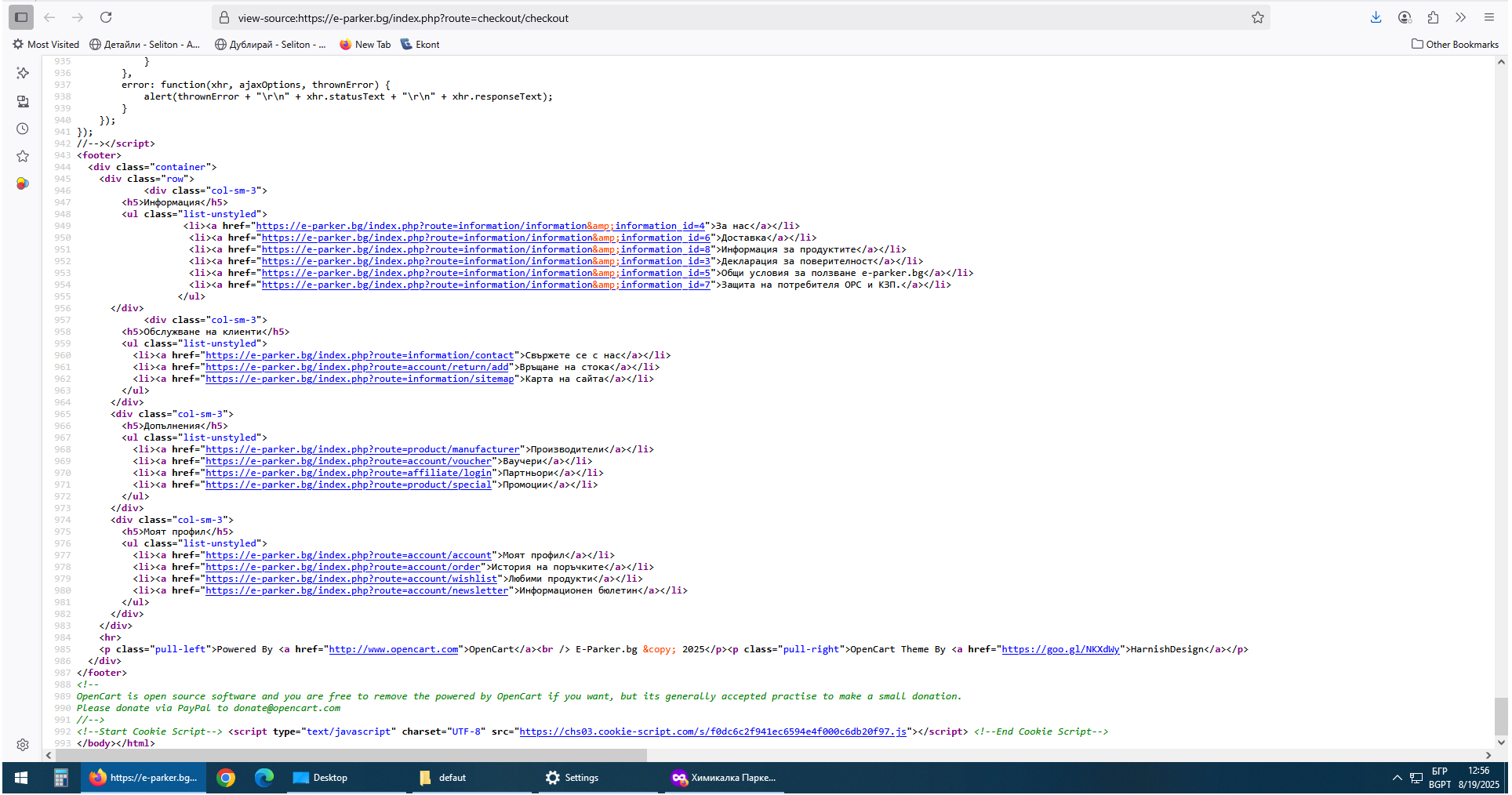Open the account/account route link
Viewport: 1512px width, 795px height.
[348, 555]
